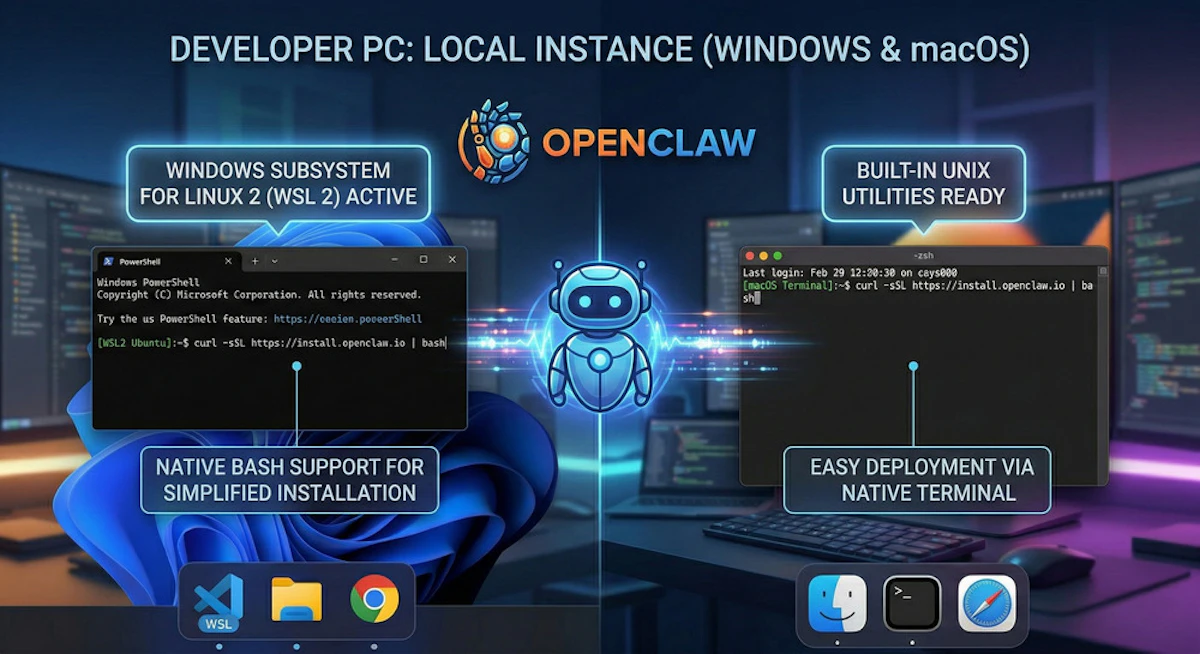This screenshot has height=654, width=1200.
Task: Click the red close light on the zsh window
Action: [x=750, y=256]
